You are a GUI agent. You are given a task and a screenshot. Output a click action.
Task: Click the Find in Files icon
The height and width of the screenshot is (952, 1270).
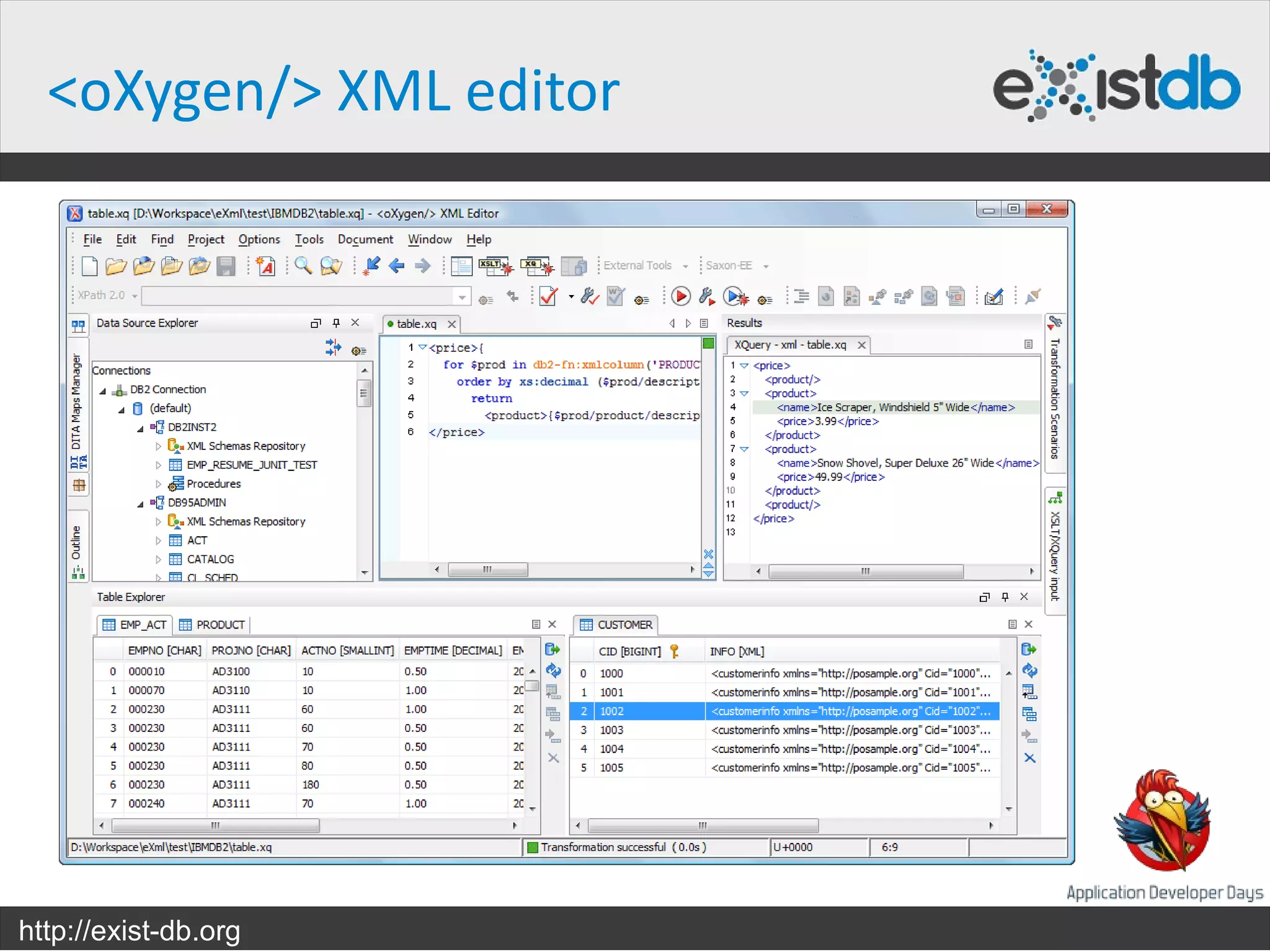[331, 267]
